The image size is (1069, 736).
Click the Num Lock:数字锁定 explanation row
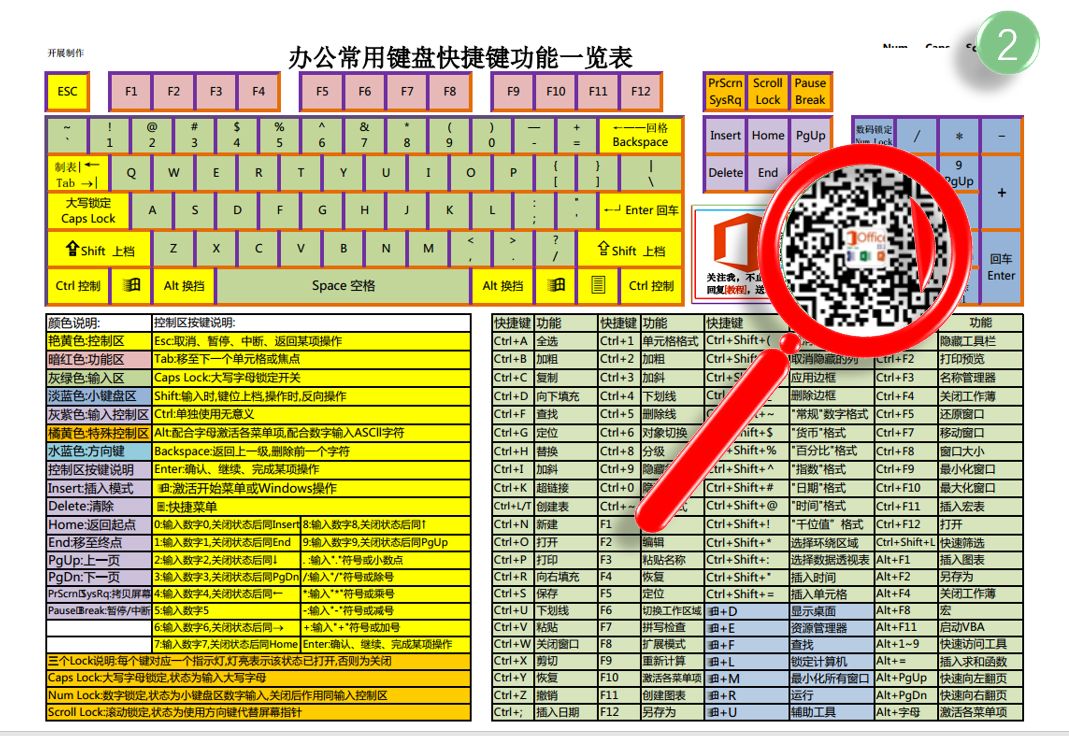pos(258,695)
